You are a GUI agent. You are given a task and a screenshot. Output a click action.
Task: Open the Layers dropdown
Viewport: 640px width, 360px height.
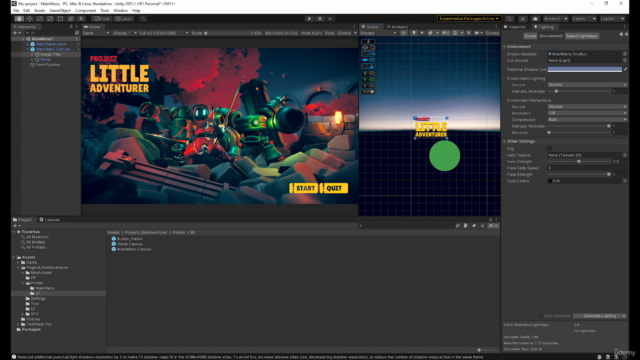point(584,19)
